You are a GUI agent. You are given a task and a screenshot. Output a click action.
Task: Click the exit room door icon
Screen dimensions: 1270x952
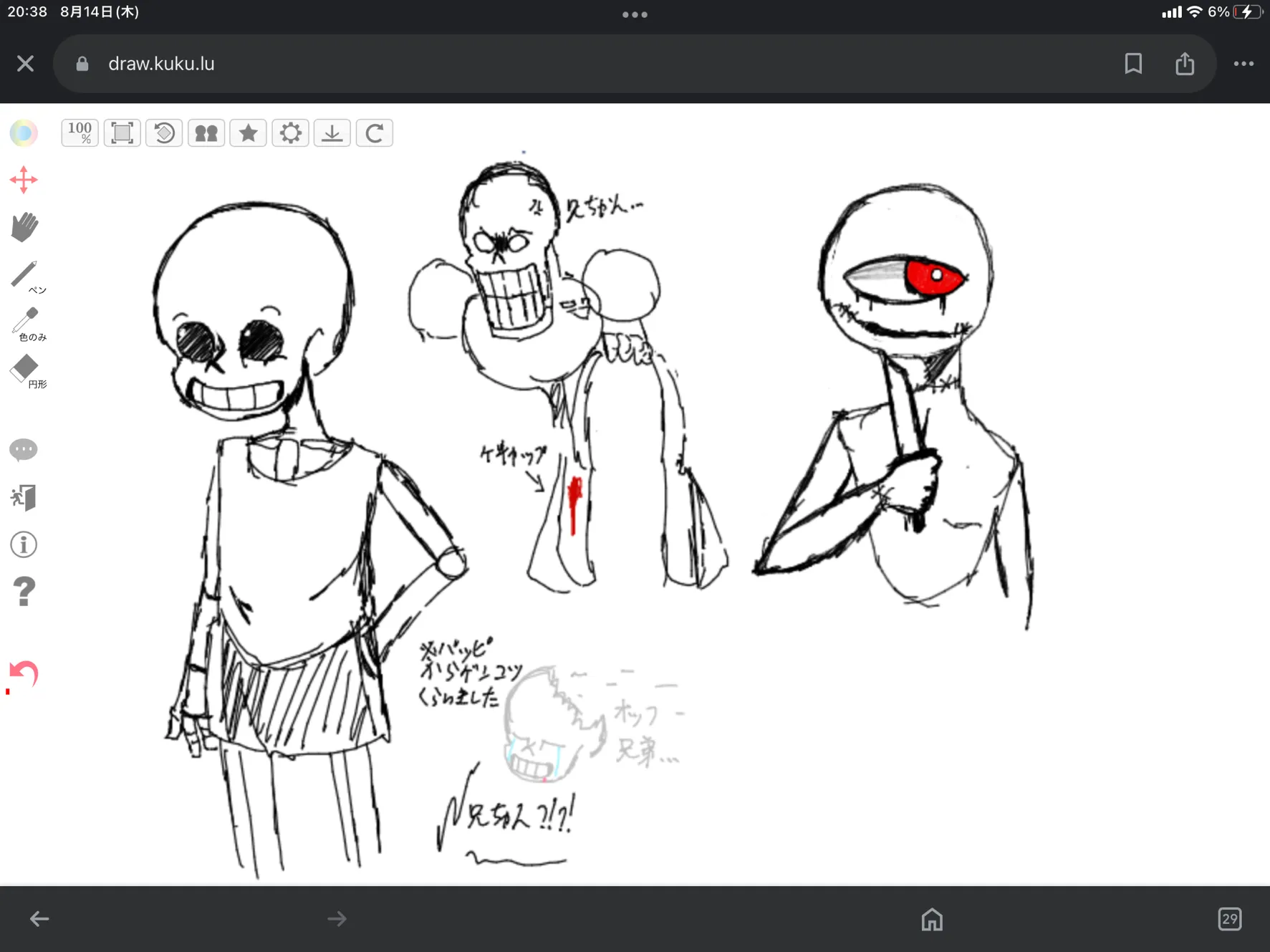pyautogui.click(x=24, y=497)
